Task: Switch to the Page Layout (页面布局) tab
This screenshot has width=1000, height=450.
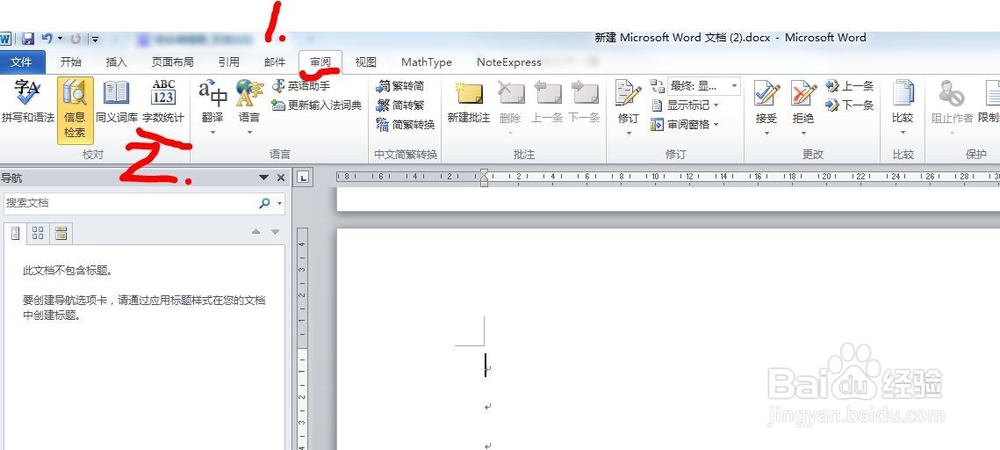Action: point(172,62)
